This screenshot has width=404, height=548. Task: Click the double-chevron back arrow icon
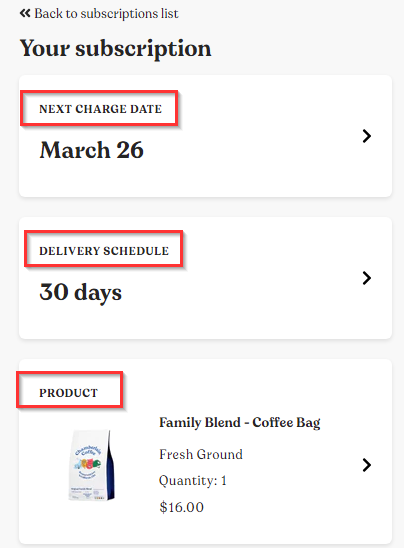tap(25, 14)
